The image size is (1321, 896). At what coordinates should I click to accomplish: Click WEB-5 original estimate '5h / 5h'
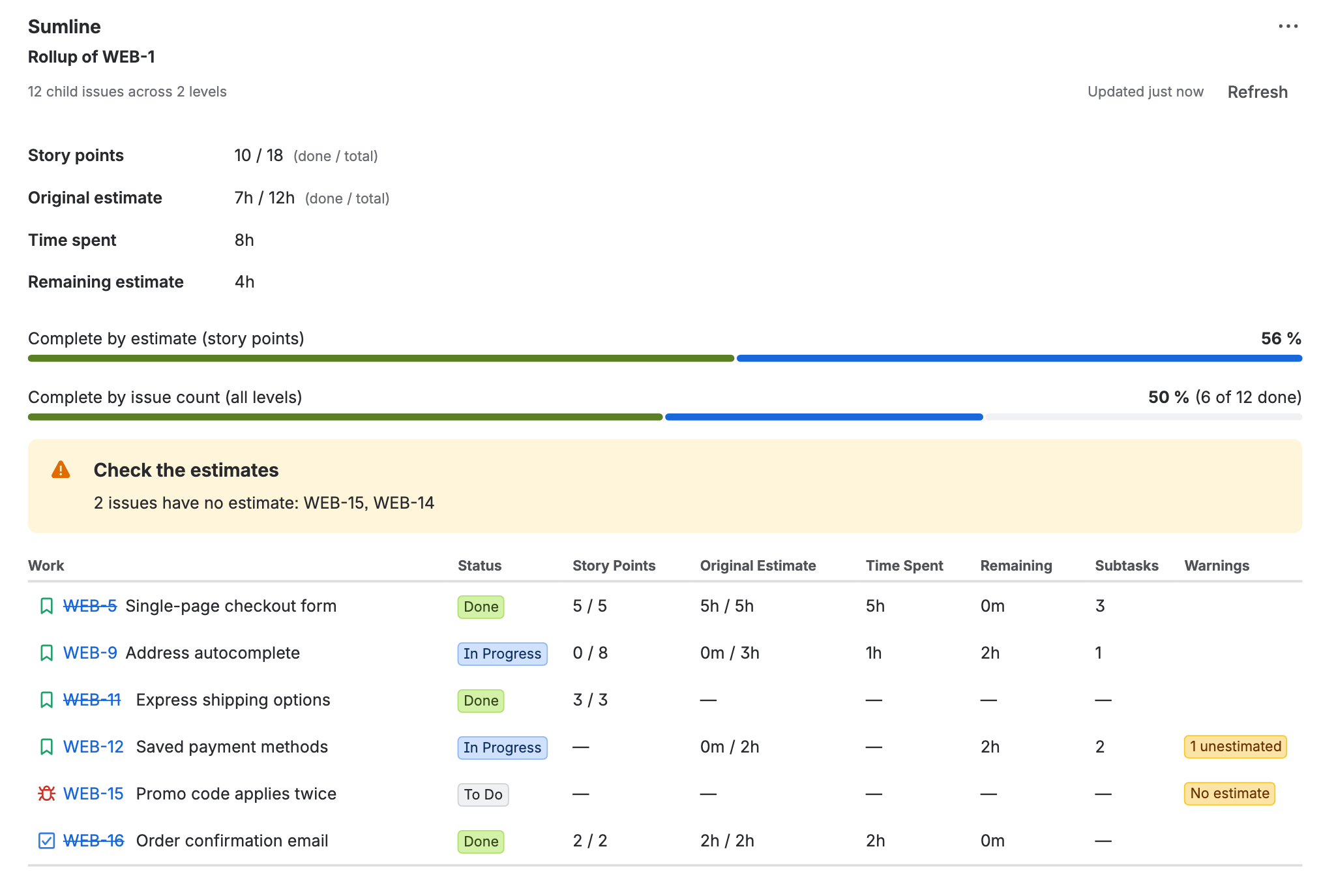click(726, 606)
